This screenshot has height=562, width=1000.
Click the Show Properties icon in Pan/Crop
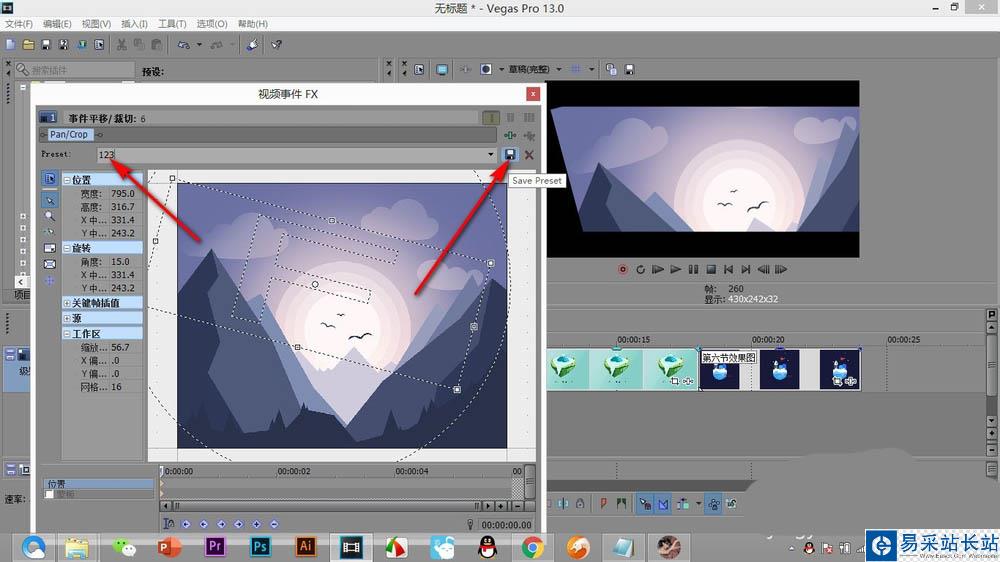(x=50, y=179)
